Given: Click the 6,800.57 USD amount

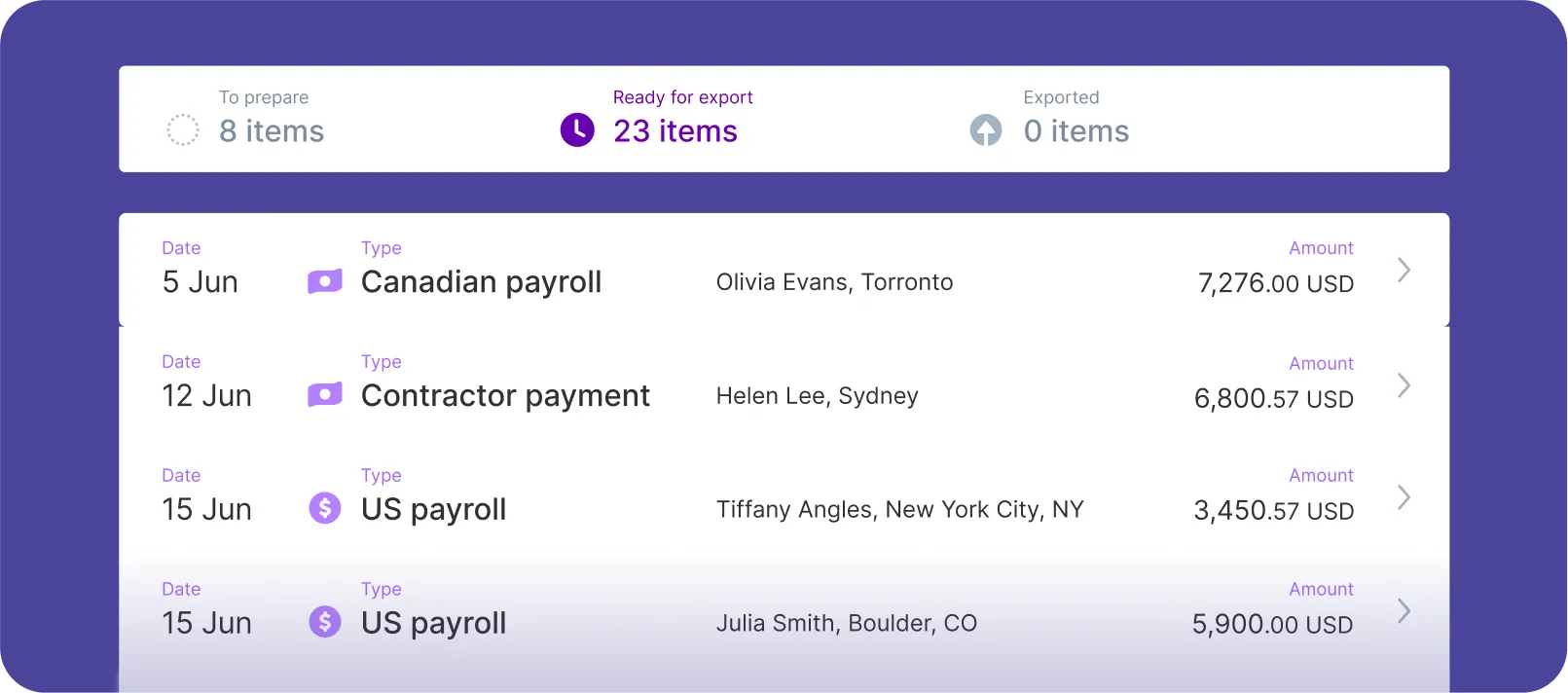Looking at the screenshot, I should point(1274,398).
